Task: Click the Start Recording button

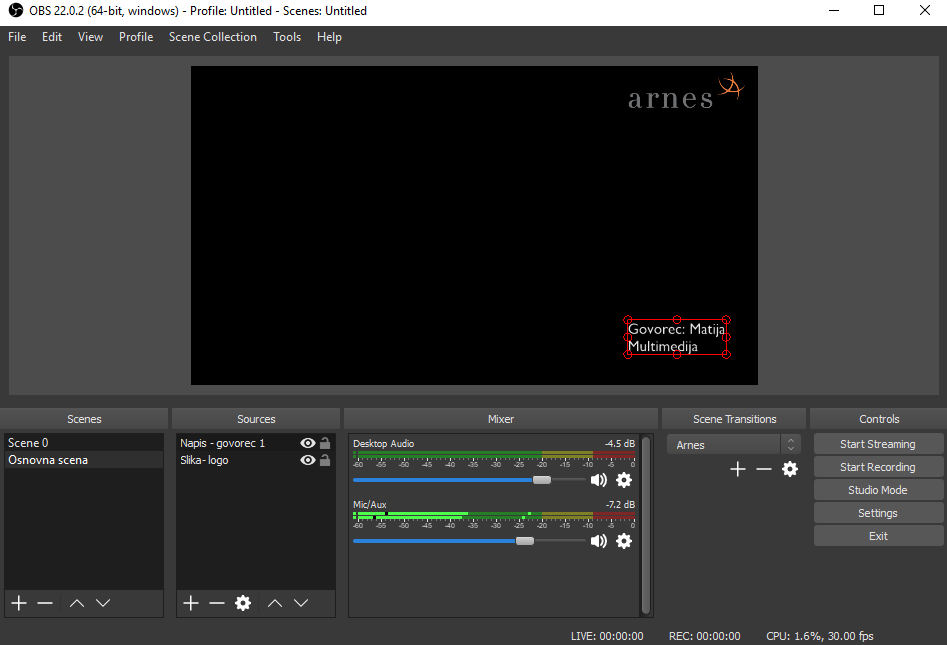Action: pos(878,467)
